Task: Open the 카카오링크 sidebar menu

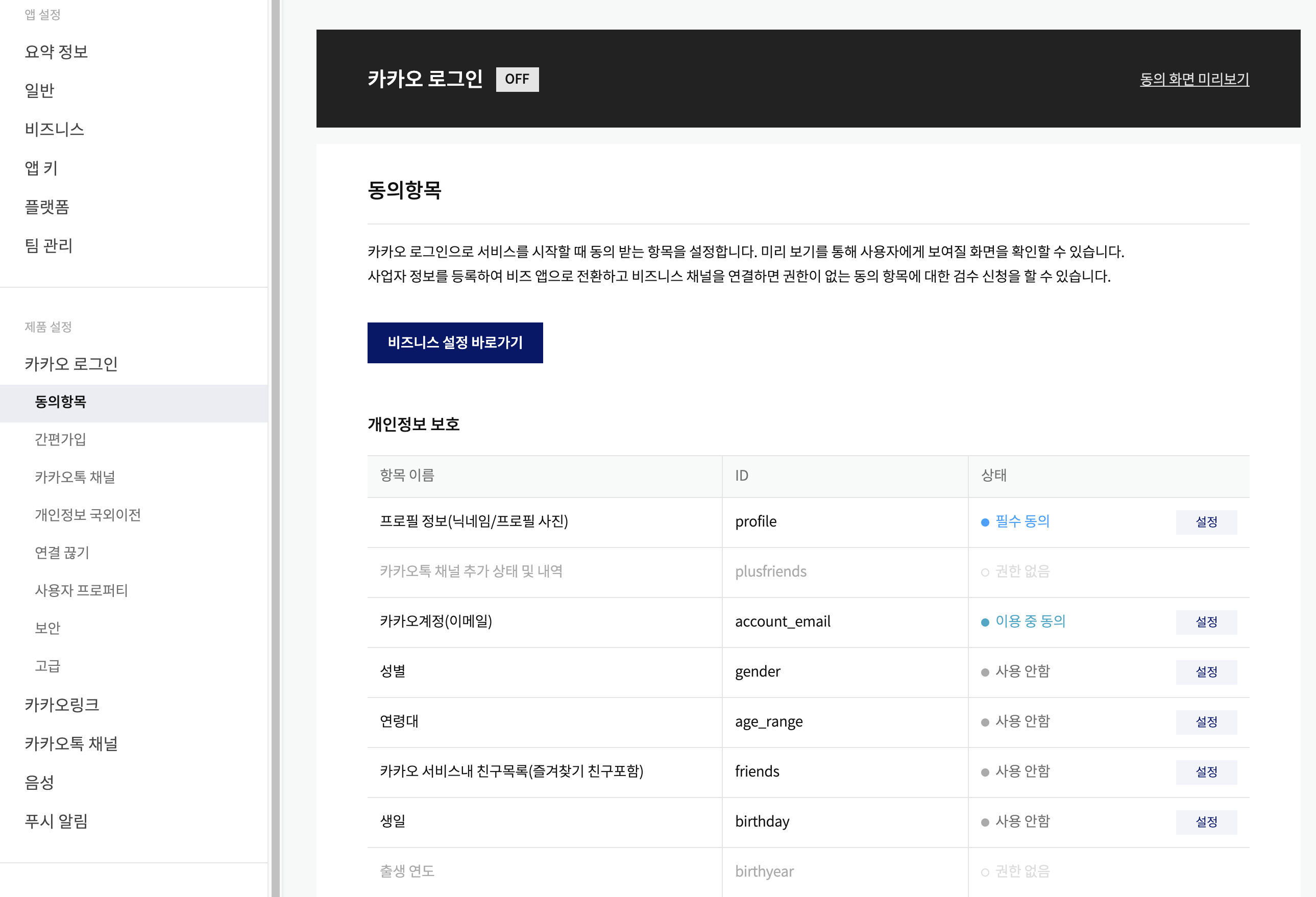Action: [62, 705]
